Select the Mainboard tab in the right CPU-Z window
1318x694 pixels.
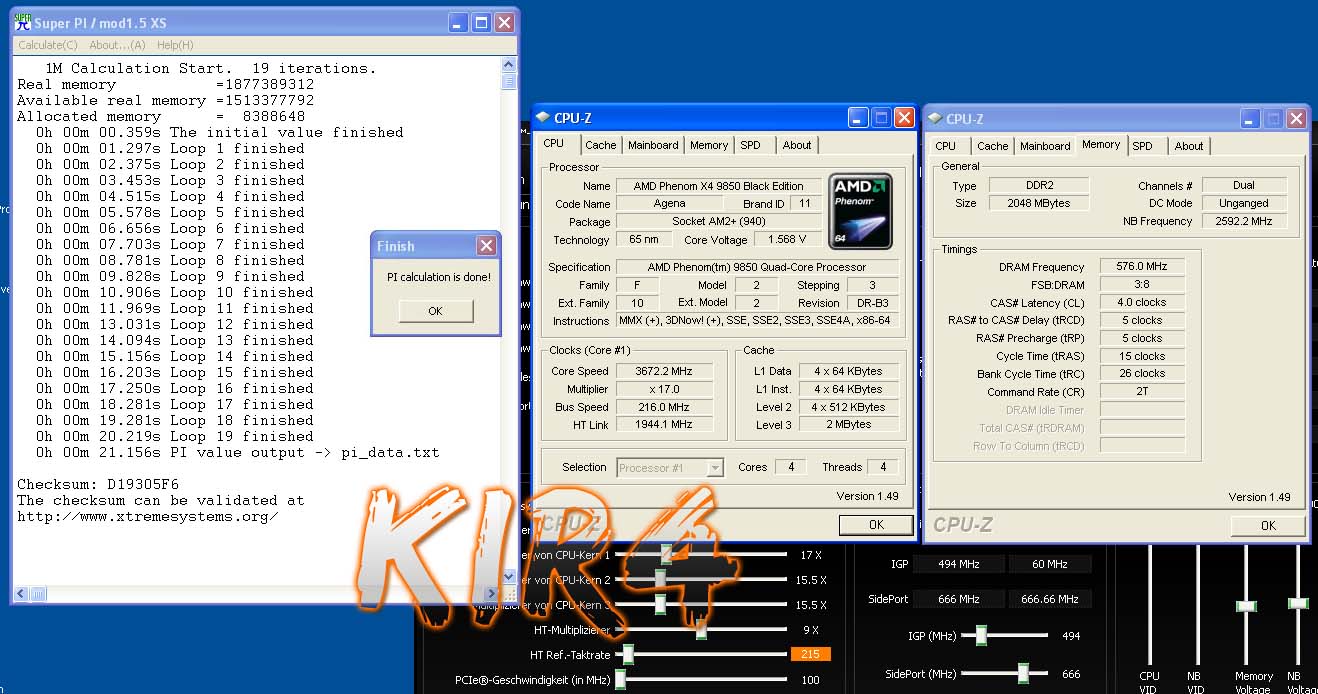(x=1045, y=146)
